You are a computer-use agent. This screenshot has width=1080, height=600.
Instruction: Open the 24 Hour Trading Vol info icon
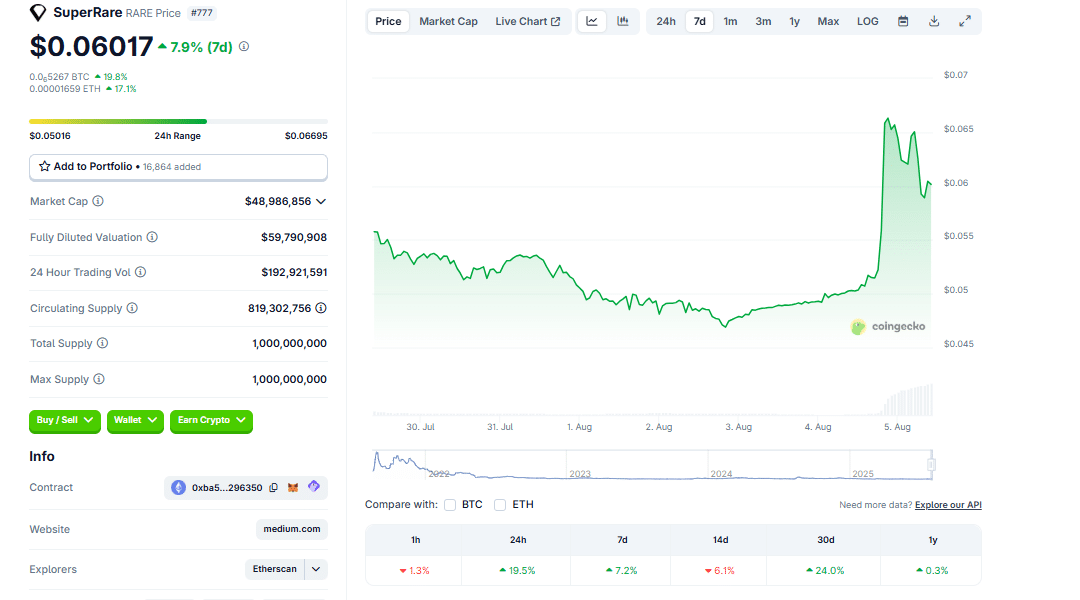tap(141, 272)
